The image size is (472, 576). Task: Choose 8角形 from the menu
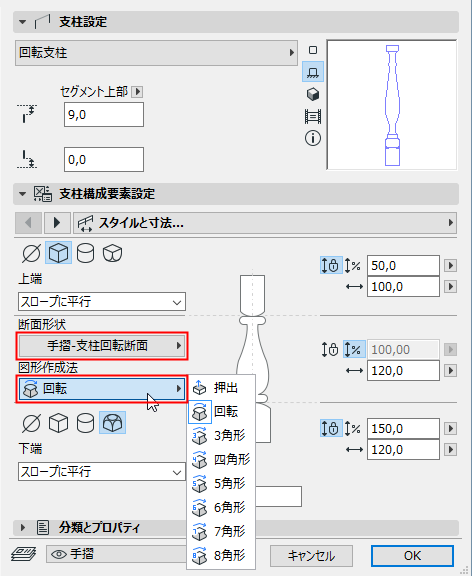[x=221, y=555]
